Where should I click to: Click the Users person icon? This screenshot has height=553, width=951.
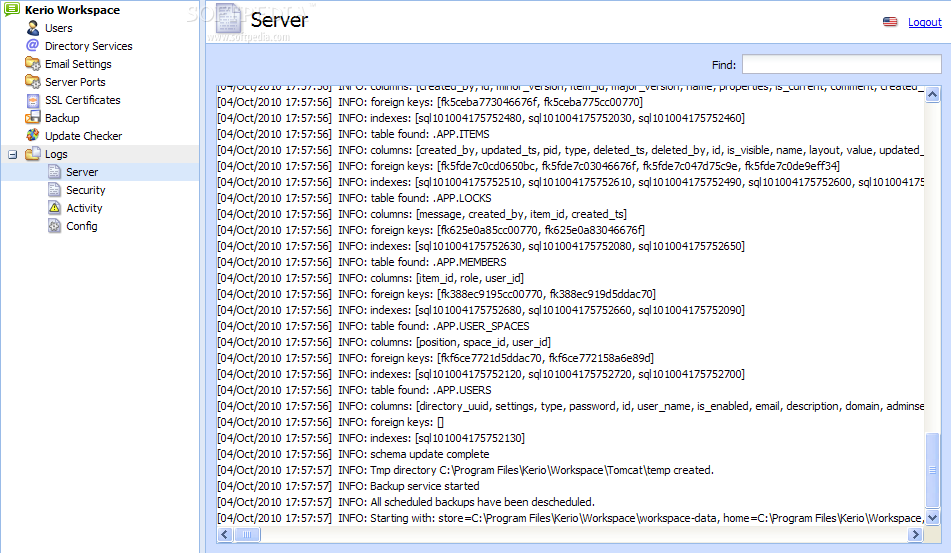(33, 28)
